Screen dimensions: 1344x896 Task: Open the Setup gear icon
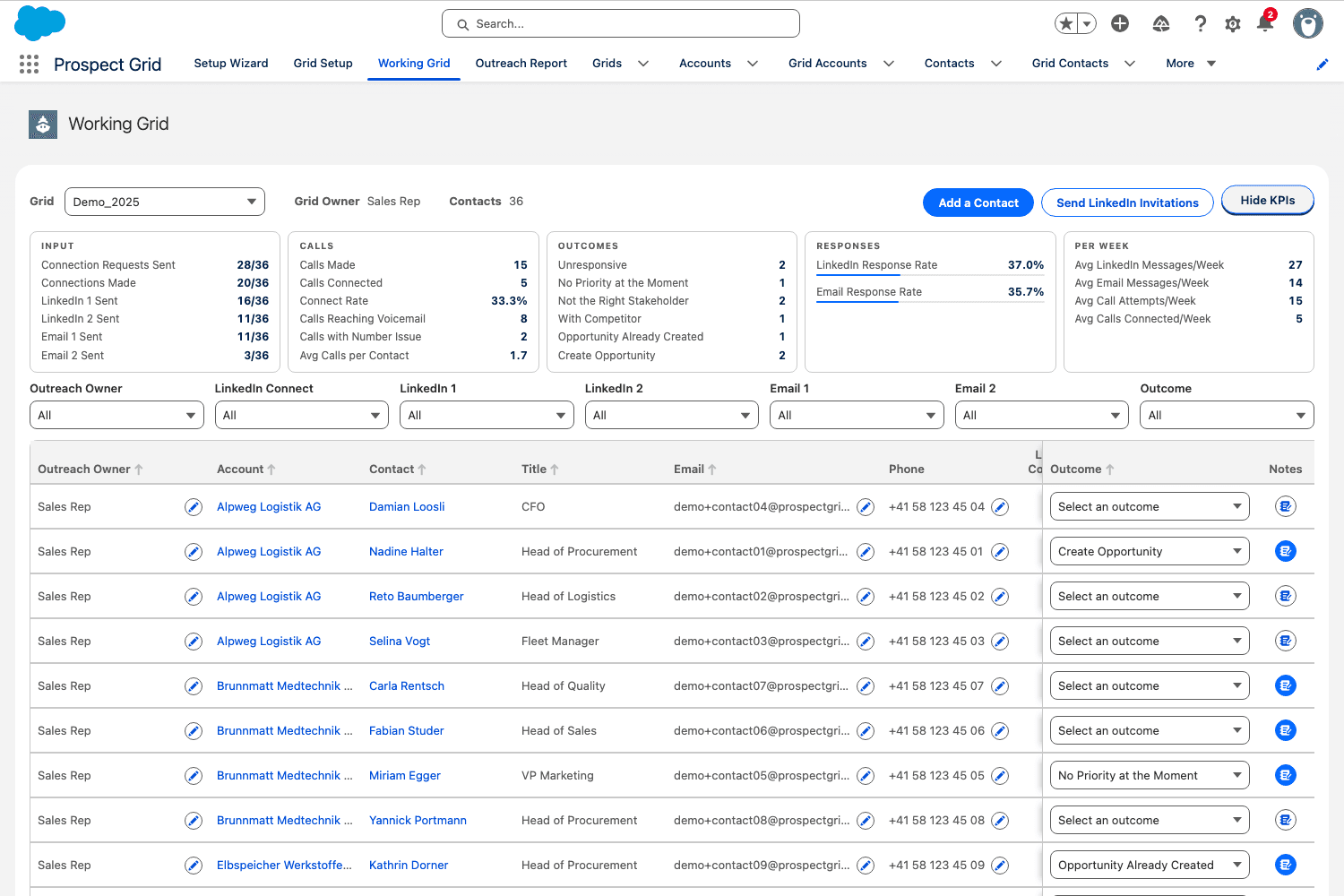coord(1233,24)
